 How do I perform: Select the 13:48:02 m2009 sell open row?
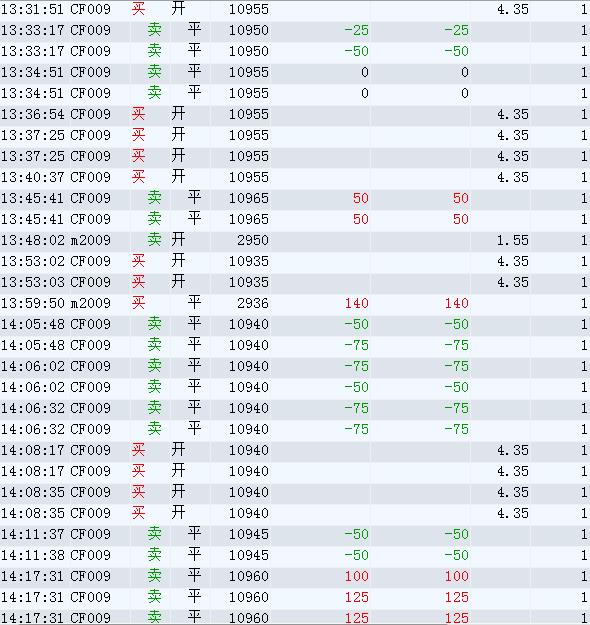pyautogui.click(x=295, y=240)
